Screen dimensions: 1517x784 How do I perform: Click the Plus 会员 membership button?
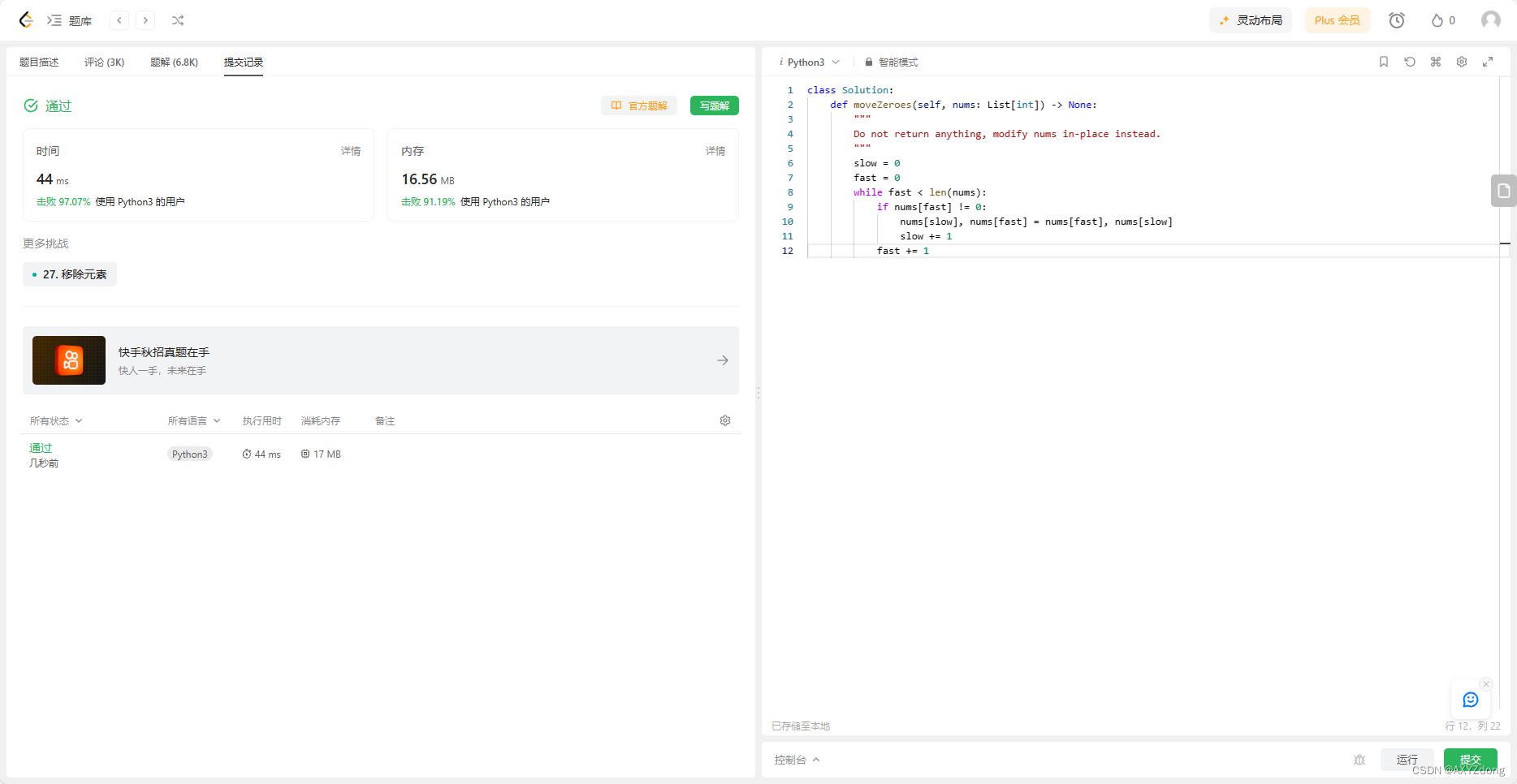[x=1338, y=20]
